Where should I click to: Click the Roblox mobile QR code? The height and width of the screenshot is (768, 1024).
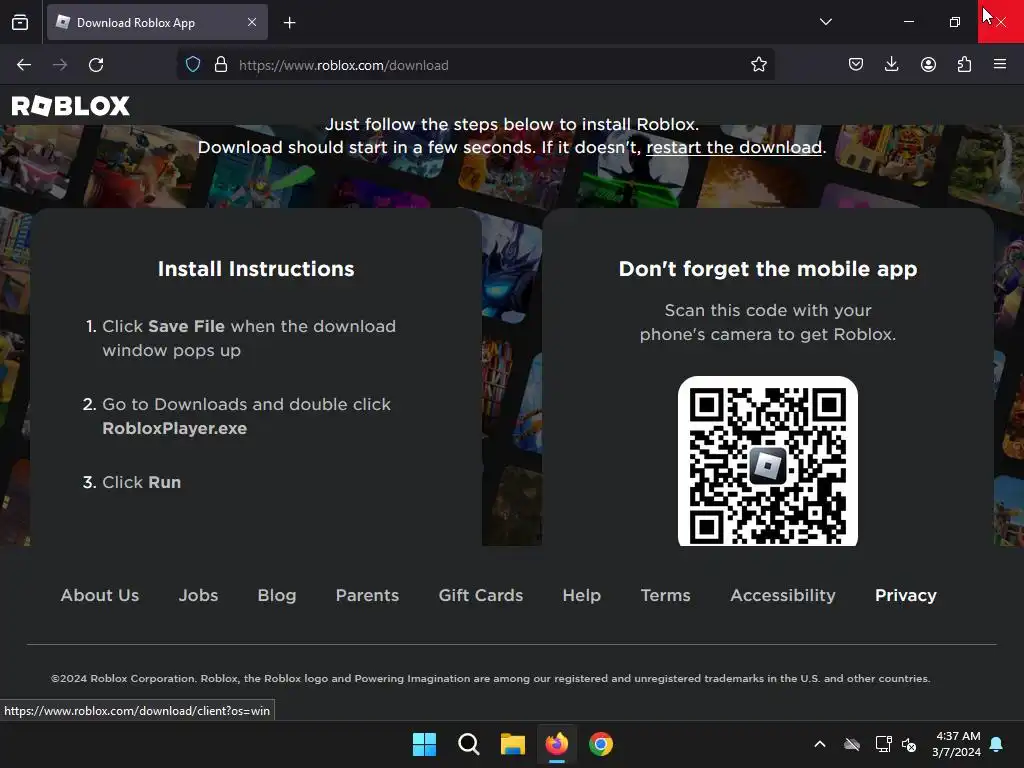click(x=768, y=461)
